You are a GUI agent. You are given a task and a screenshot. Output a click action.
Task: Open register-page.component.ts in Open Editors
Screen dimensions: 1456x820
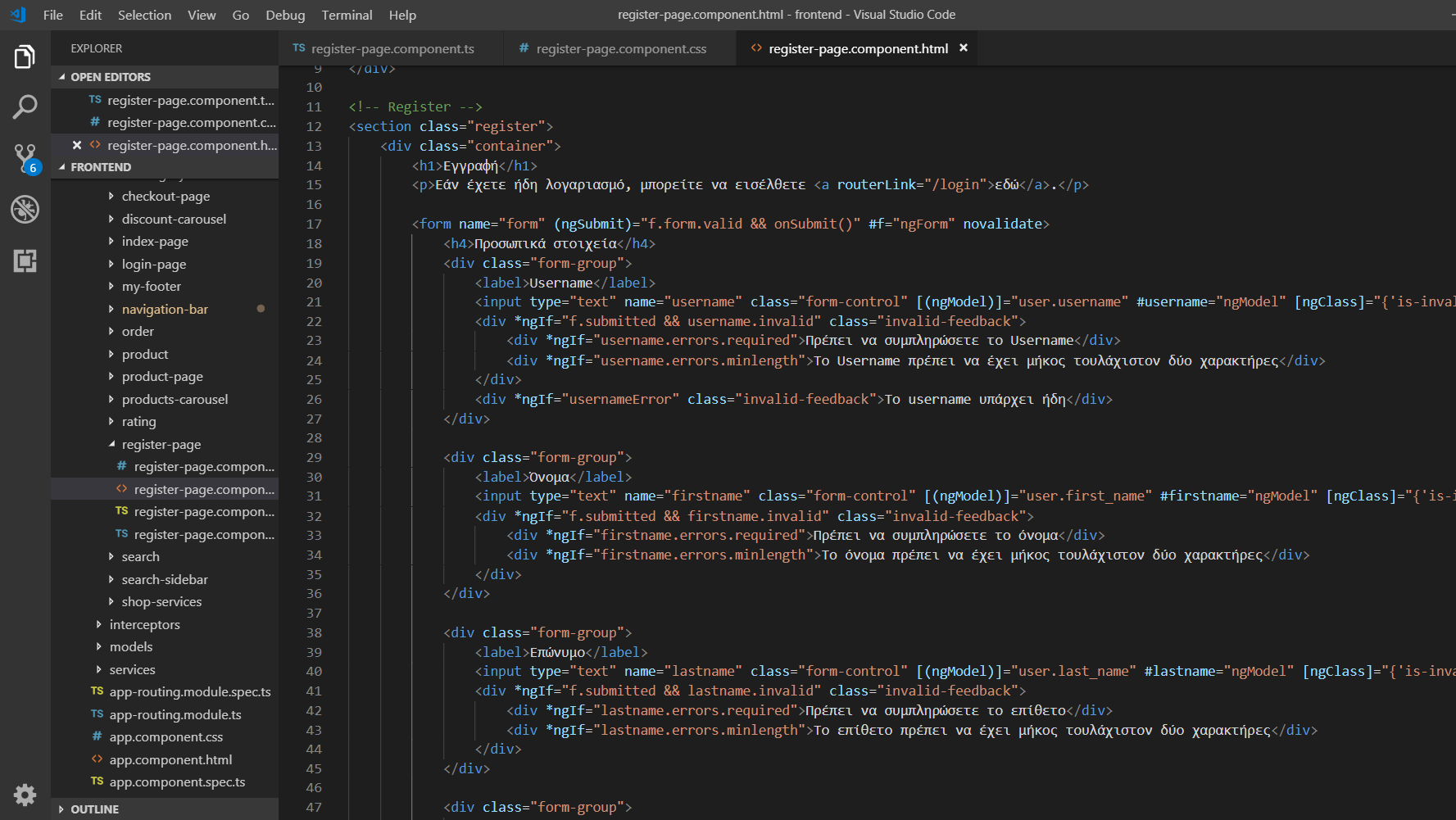click(x=165, y=100)
